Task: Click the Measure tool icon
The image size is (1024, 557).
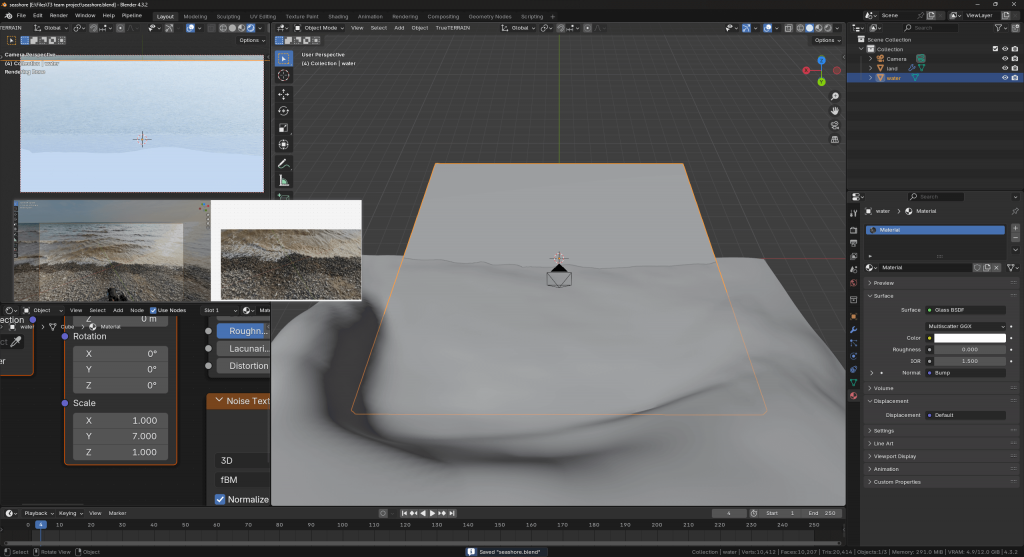Action: [x=284, y=180]
